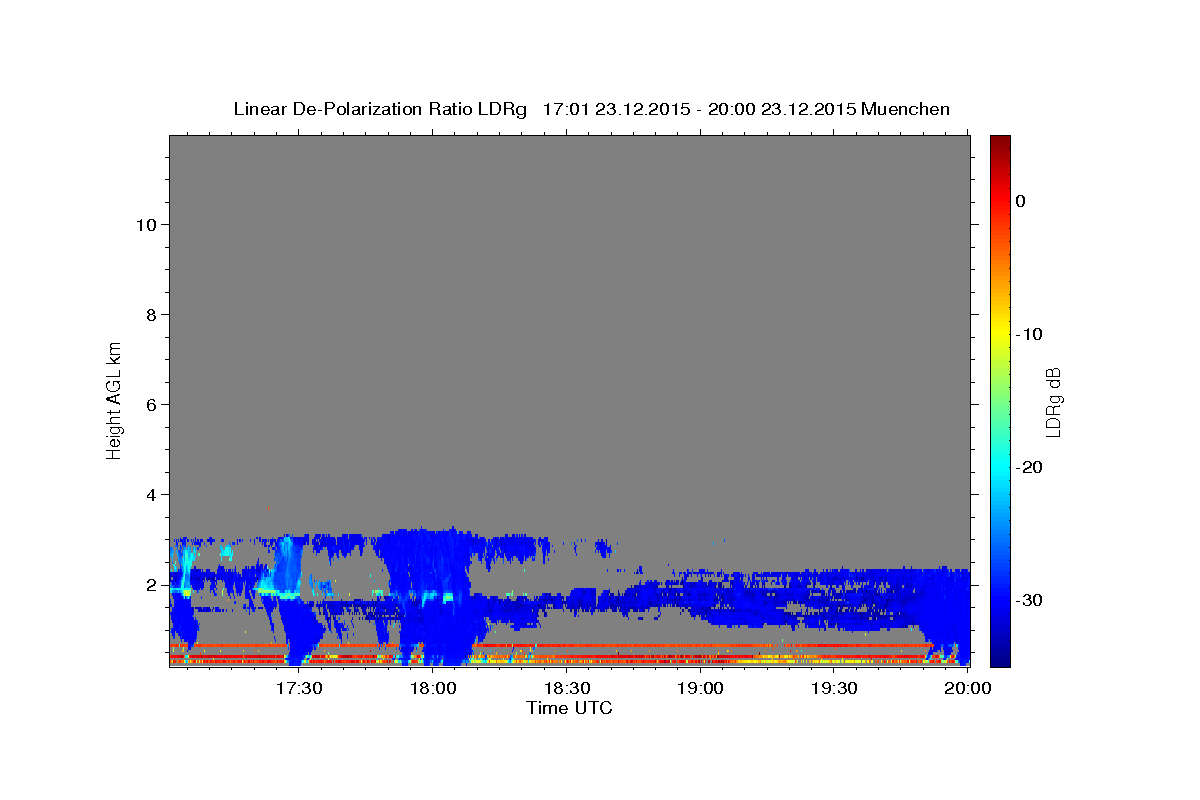1200x800 pixels.
Task: Click the plot title starting 'Linear De-Polarization Ratio LDRg'
Action: click(591, 109)
